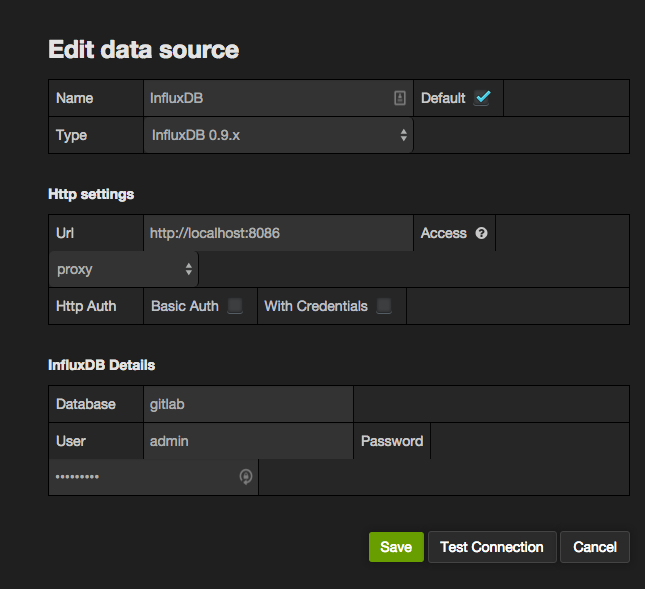Expand the proxy access mode dropdown
645x589 pixels.
124,269
